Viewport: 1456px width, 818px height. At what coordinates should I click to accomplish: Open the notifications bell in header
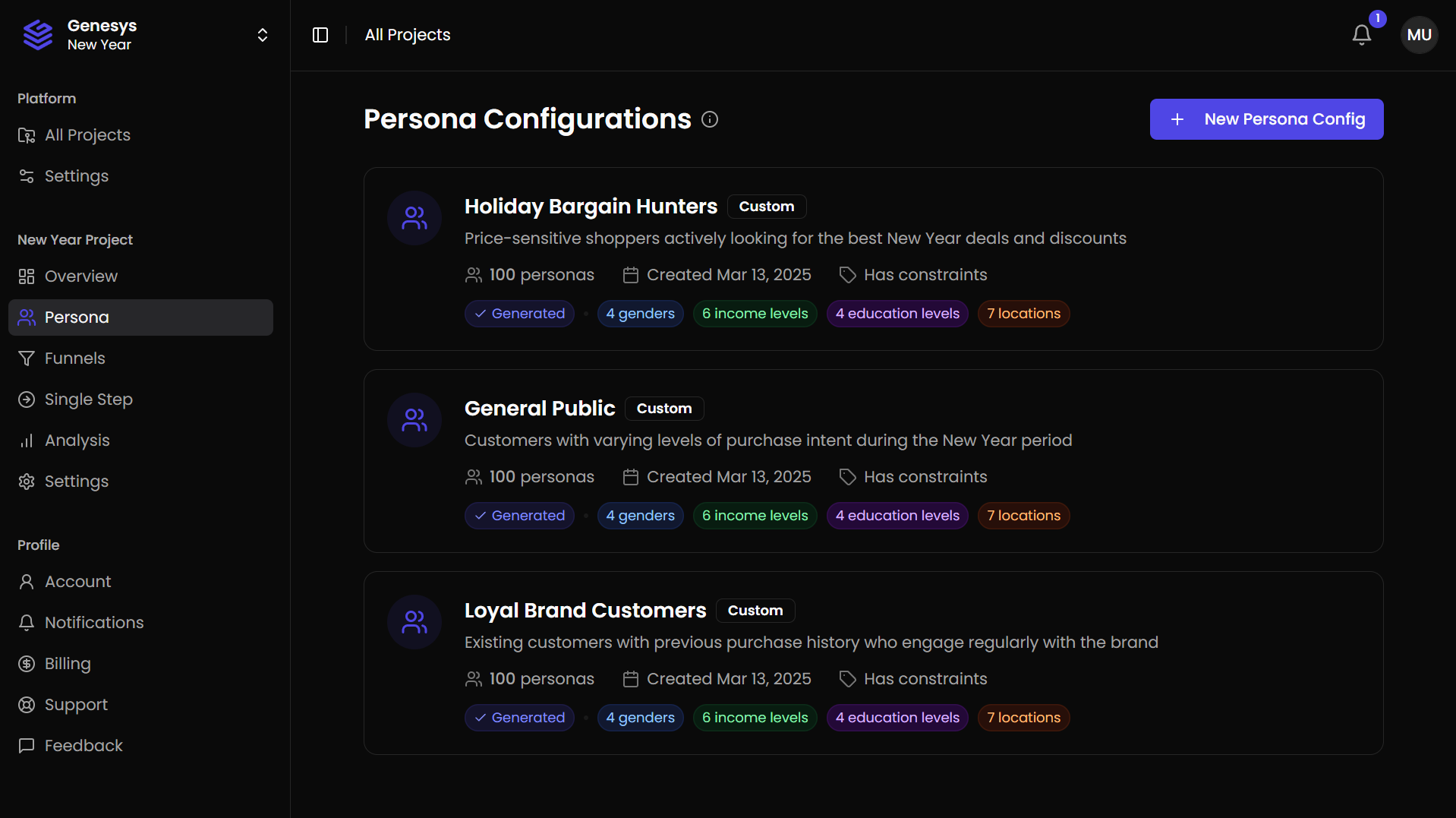[1362, 35]
